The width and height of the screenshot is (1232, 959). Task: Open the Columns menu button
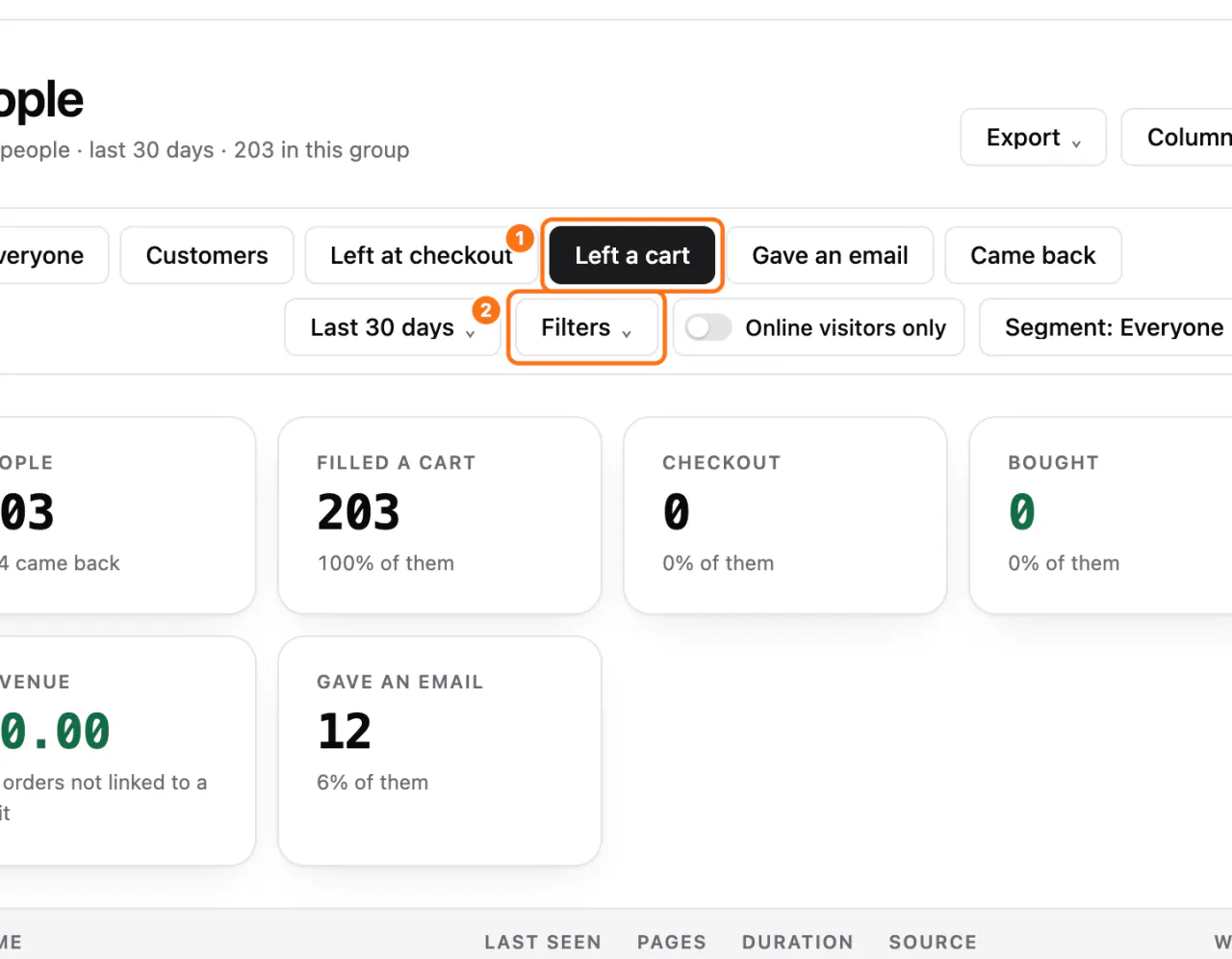[x=1177, y=138]
